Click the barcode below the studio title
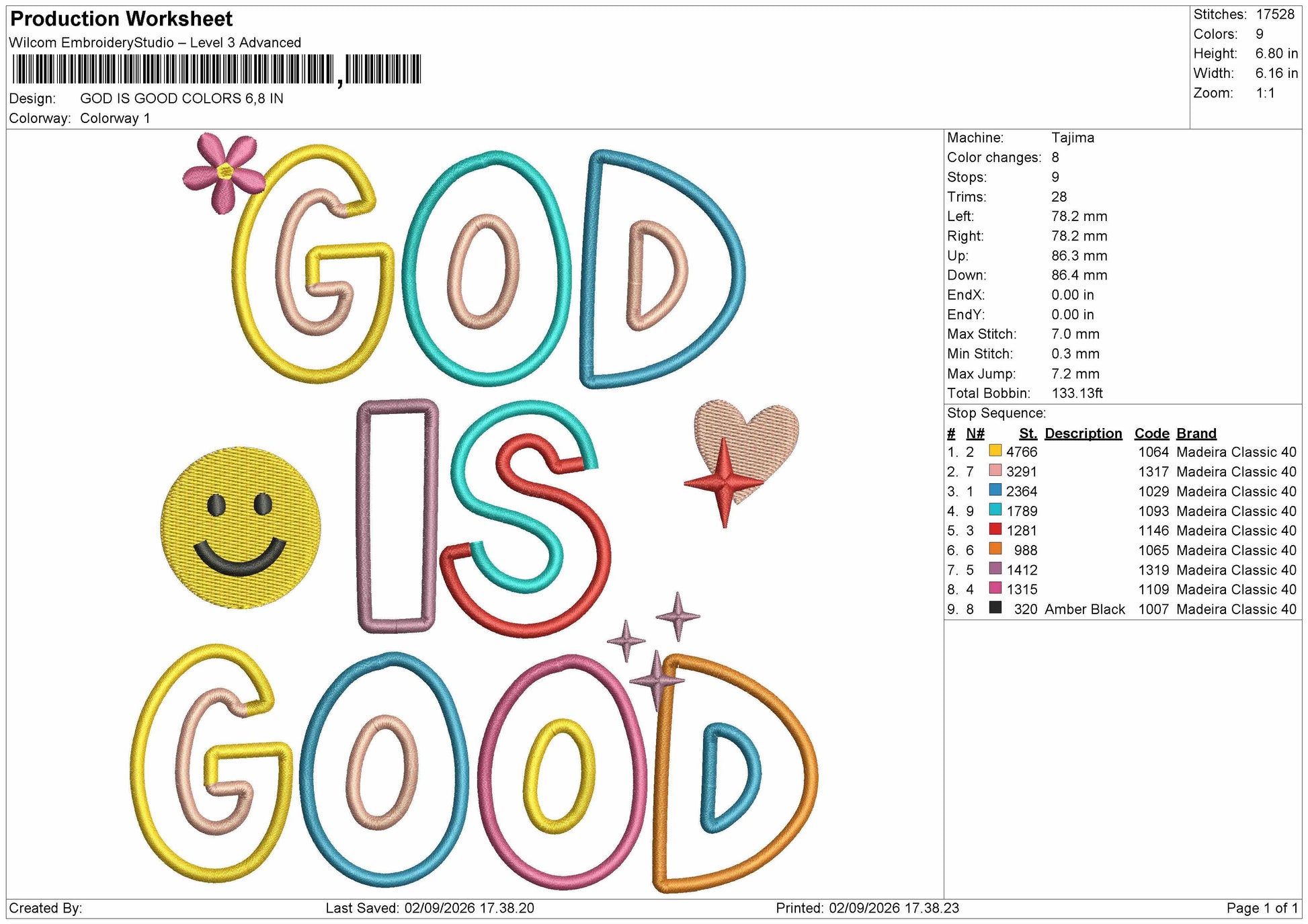The image size is (1308, 924). click(x=216, y=70)
